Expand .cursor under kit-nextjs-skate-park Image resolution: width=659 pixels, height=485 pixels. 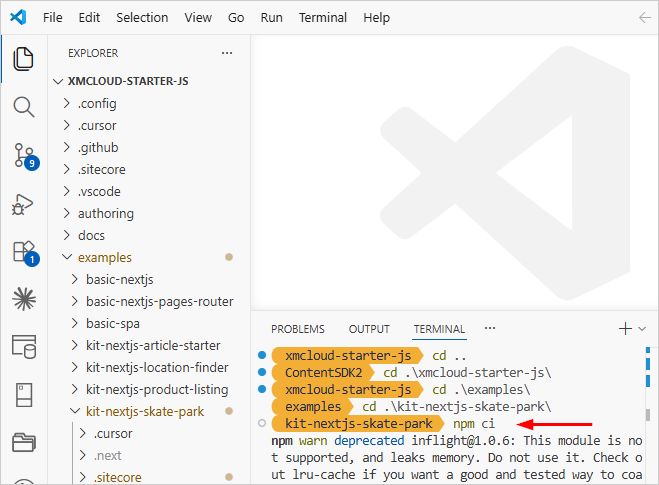[149, 433]
